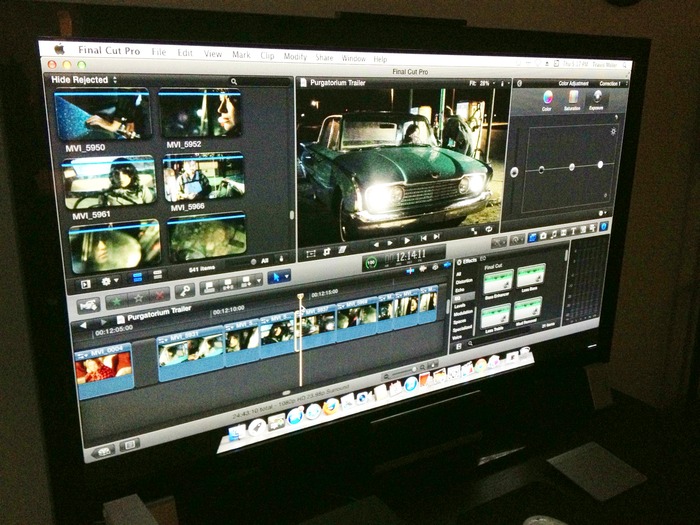Image resolution: width=700 pixels, height=525 pixels.
Task: Open the Photos Browser (camera icon)
Action: click(543, 236)
